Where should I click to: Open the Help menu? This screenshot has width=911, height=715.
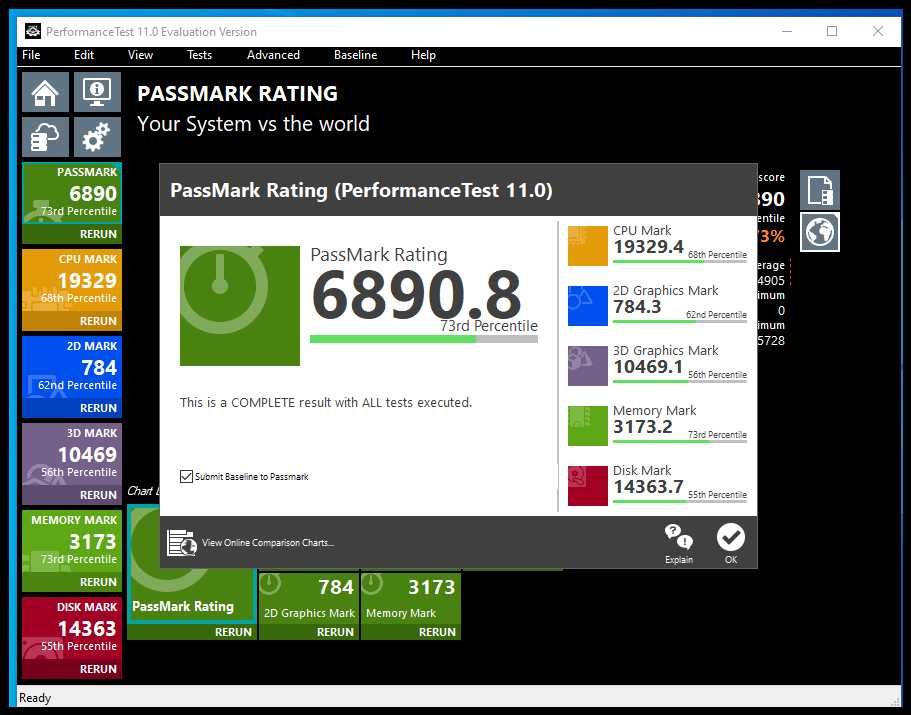[423, 55]
